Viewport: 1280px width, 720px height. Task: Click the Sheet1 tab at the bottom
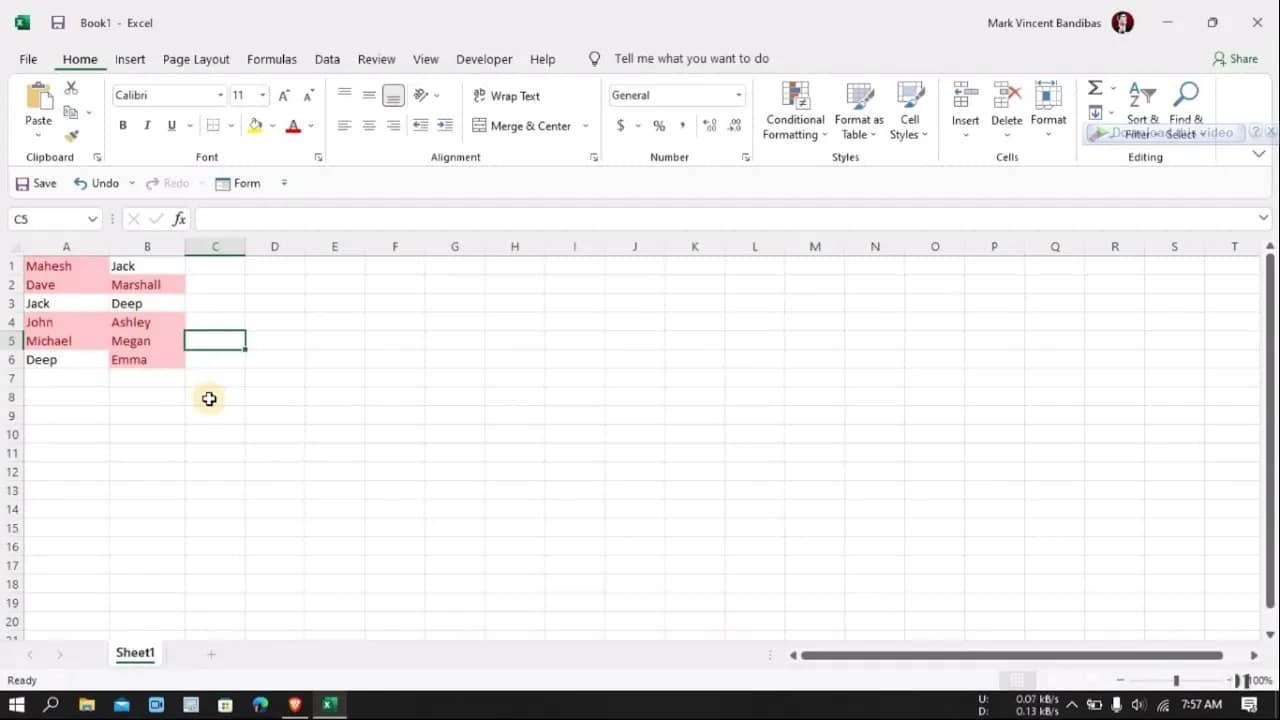(x=134, y=652)
